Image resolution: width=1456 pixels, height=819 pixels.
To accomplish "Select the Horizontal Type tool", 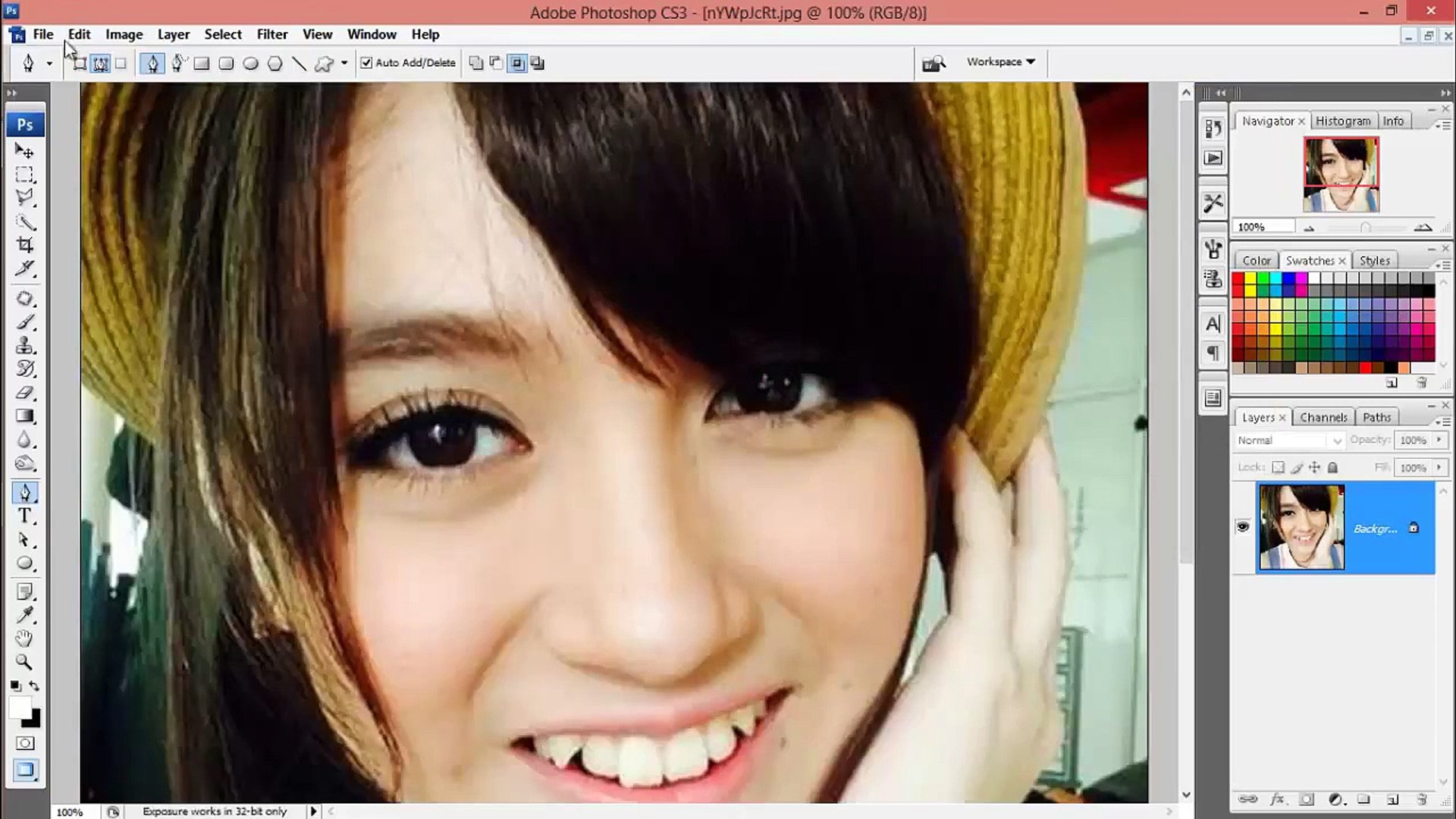I will (x=25, y=516).
